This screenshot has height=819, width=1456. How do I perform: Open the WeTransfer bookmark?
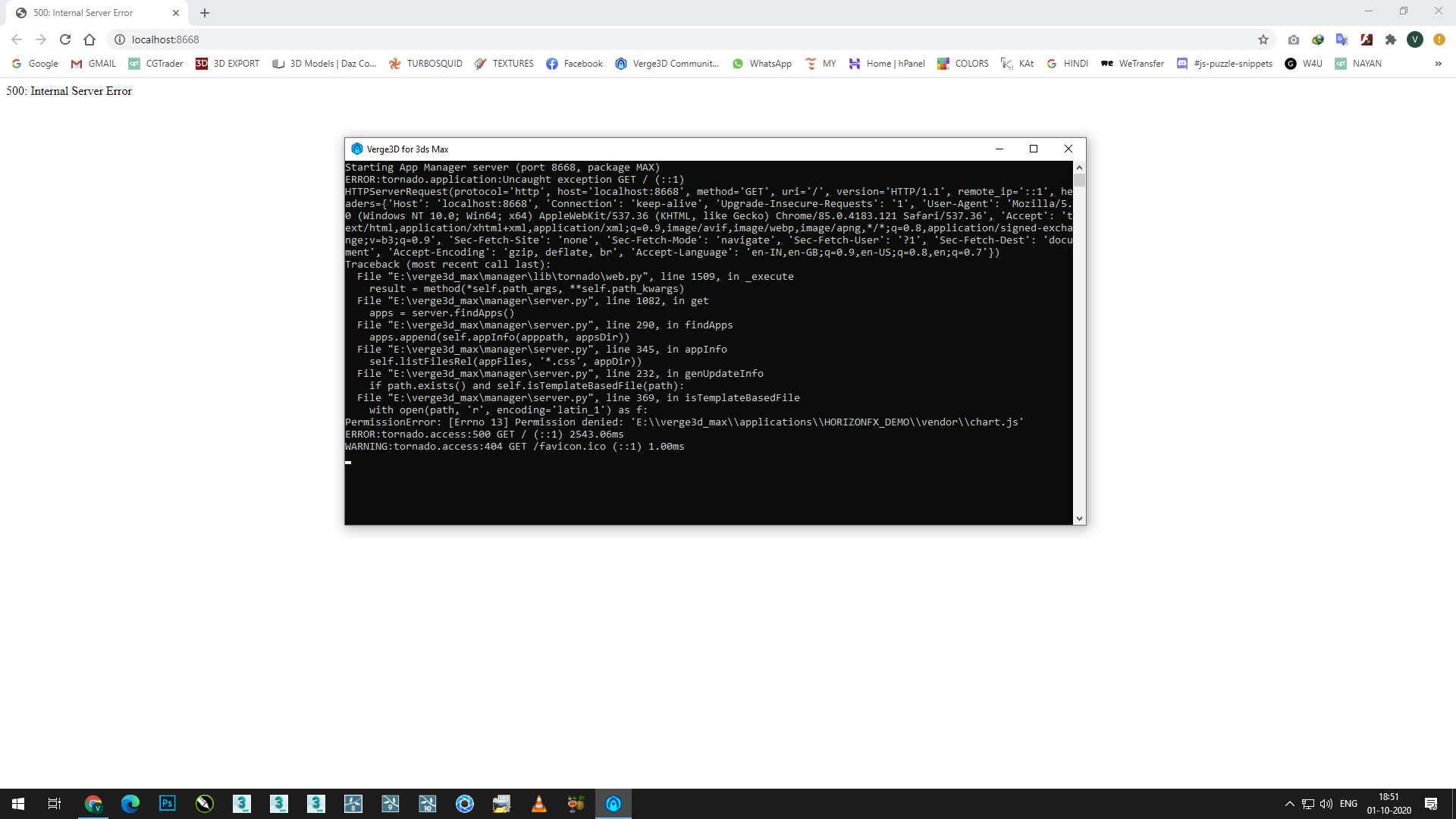[x=1132, y=64]
